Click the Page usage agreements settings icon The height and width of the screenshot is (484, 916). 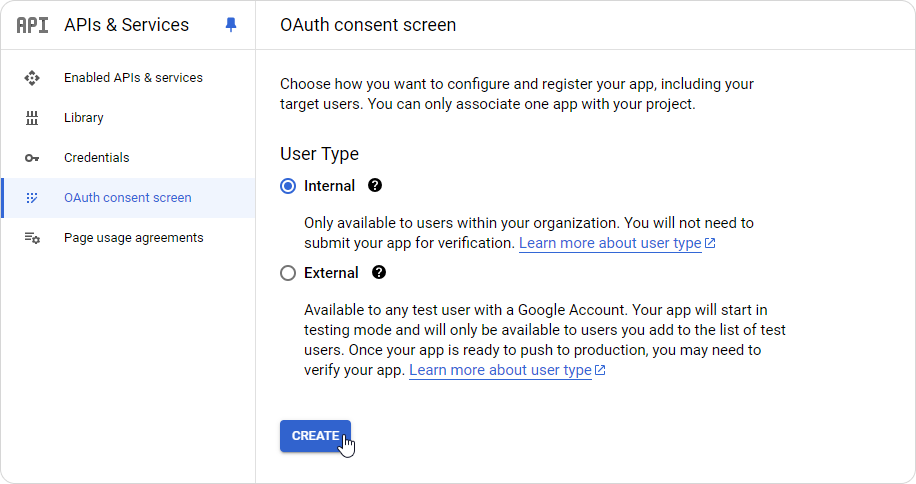(x=32, y=238)
